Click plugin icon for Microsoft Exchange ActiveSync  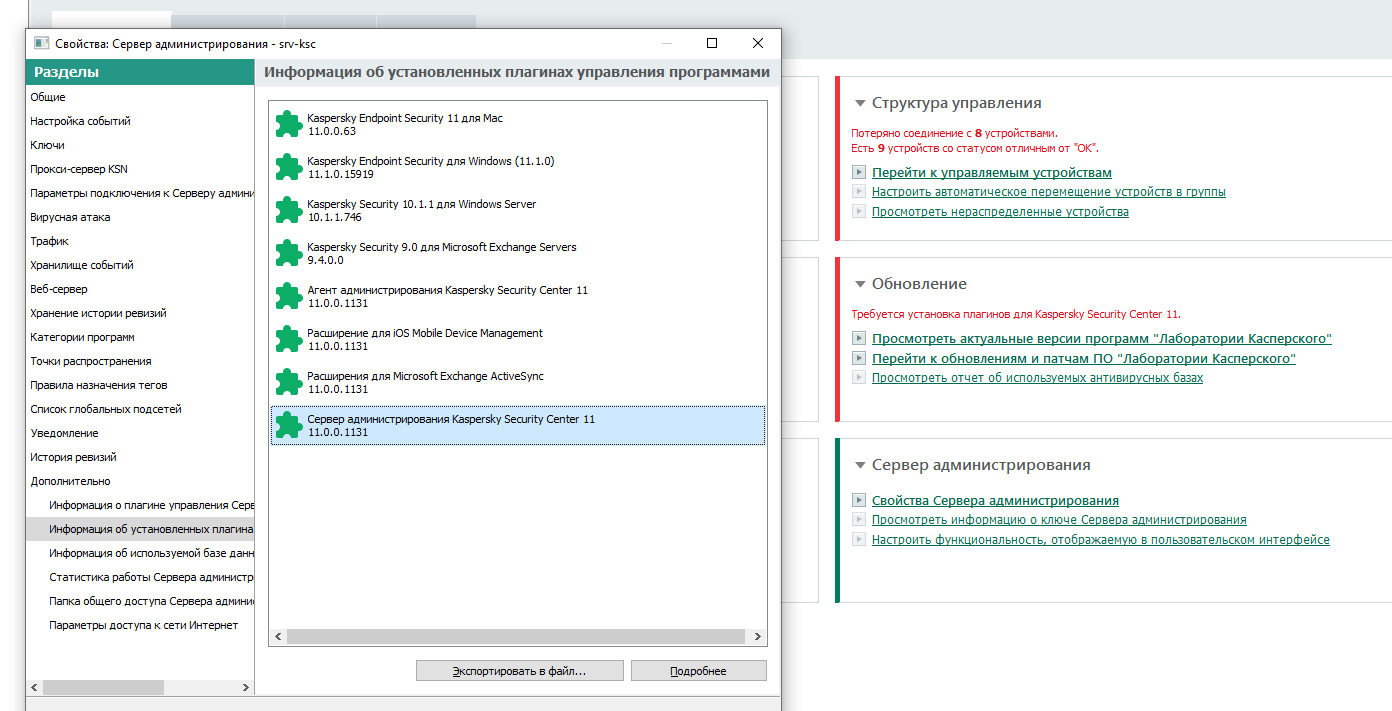coord(288,382)
